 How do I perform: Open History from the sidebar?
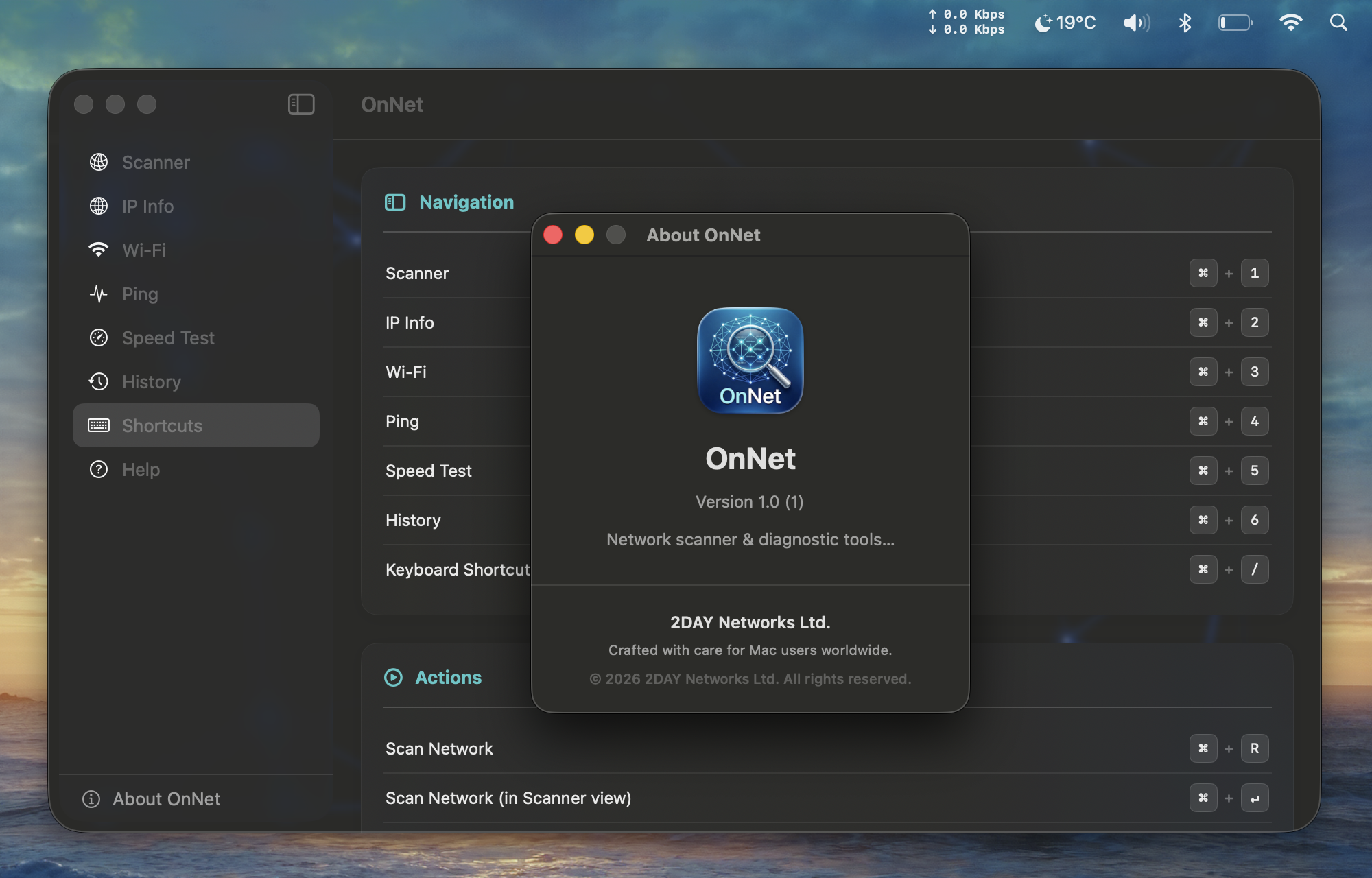[x=196, y=382]
